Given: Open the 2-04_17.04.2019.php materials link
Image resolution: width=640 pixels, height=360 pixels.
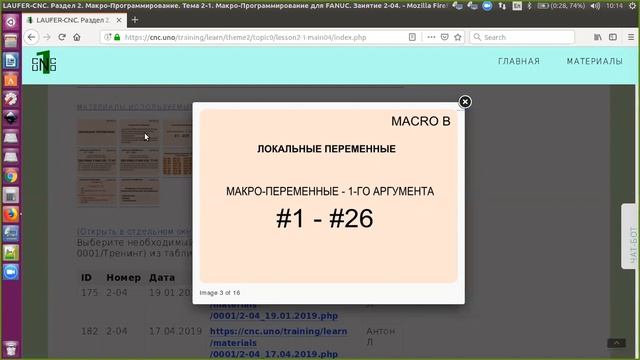Looking at the screenshot, I should pyautogui.click(x=278, y=343).
